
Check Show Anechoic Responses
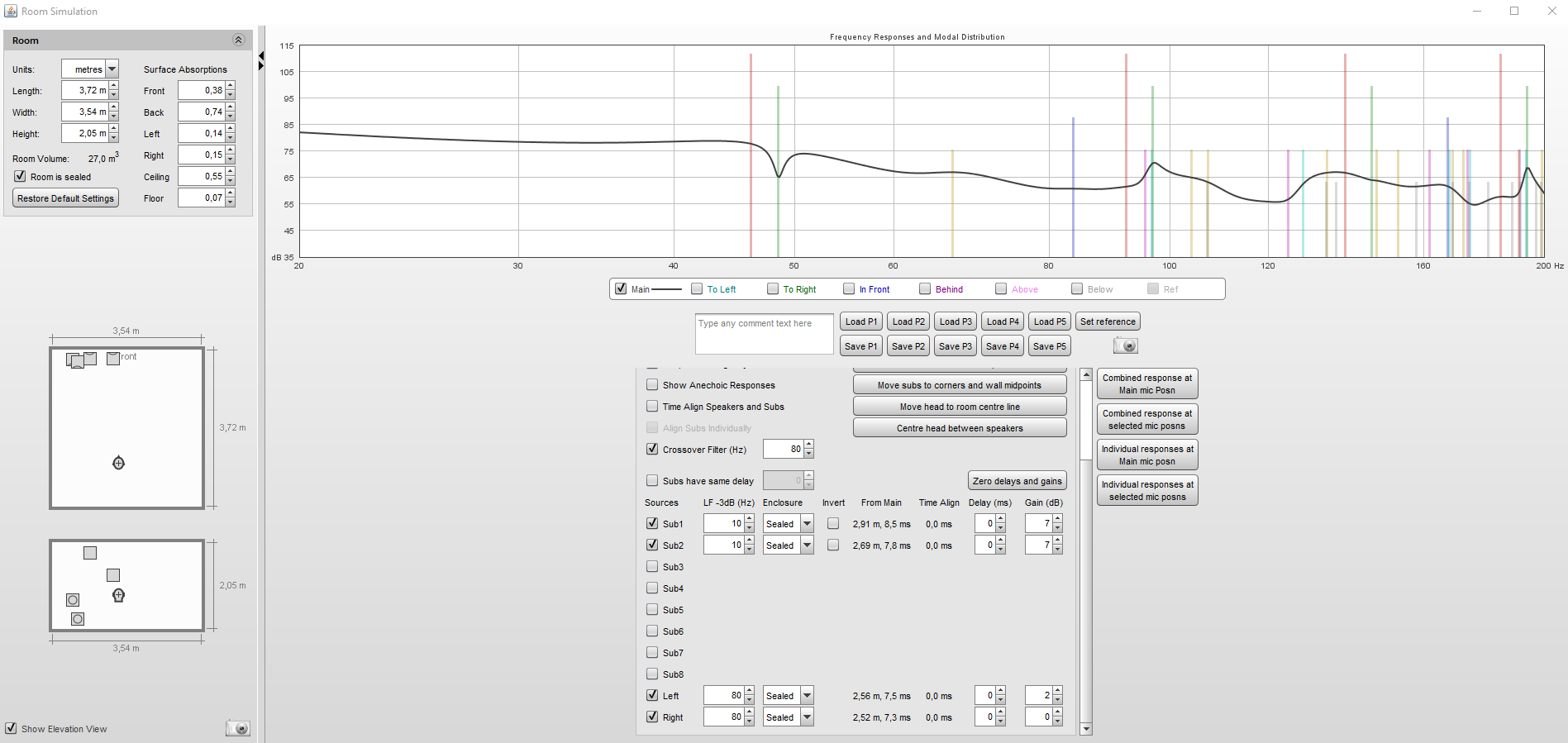[652, 384]
